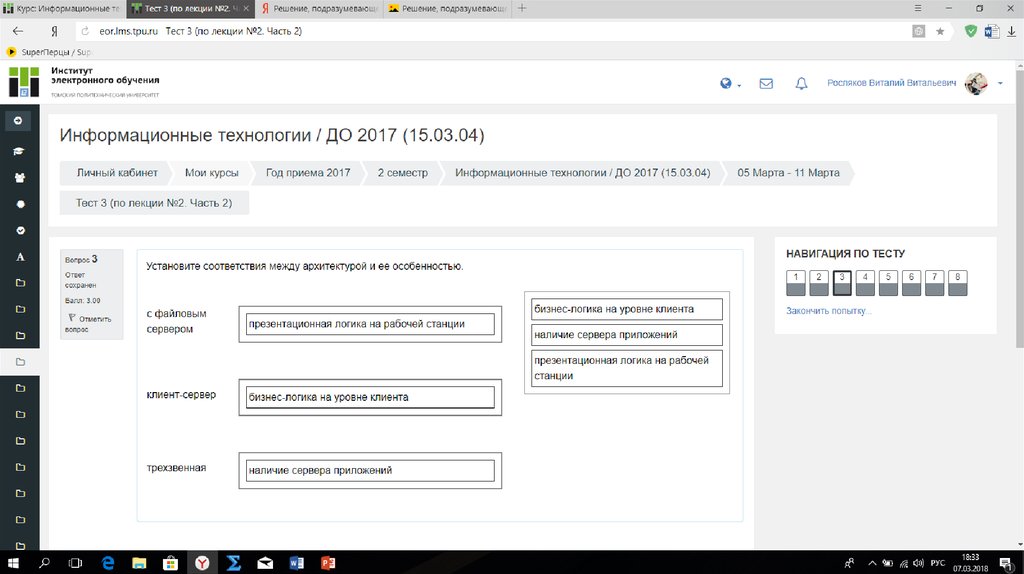The width and height of the screenshot is (1024, 574).
Task: Go to question 5 in test navigation
Action: tap(888, 283)
